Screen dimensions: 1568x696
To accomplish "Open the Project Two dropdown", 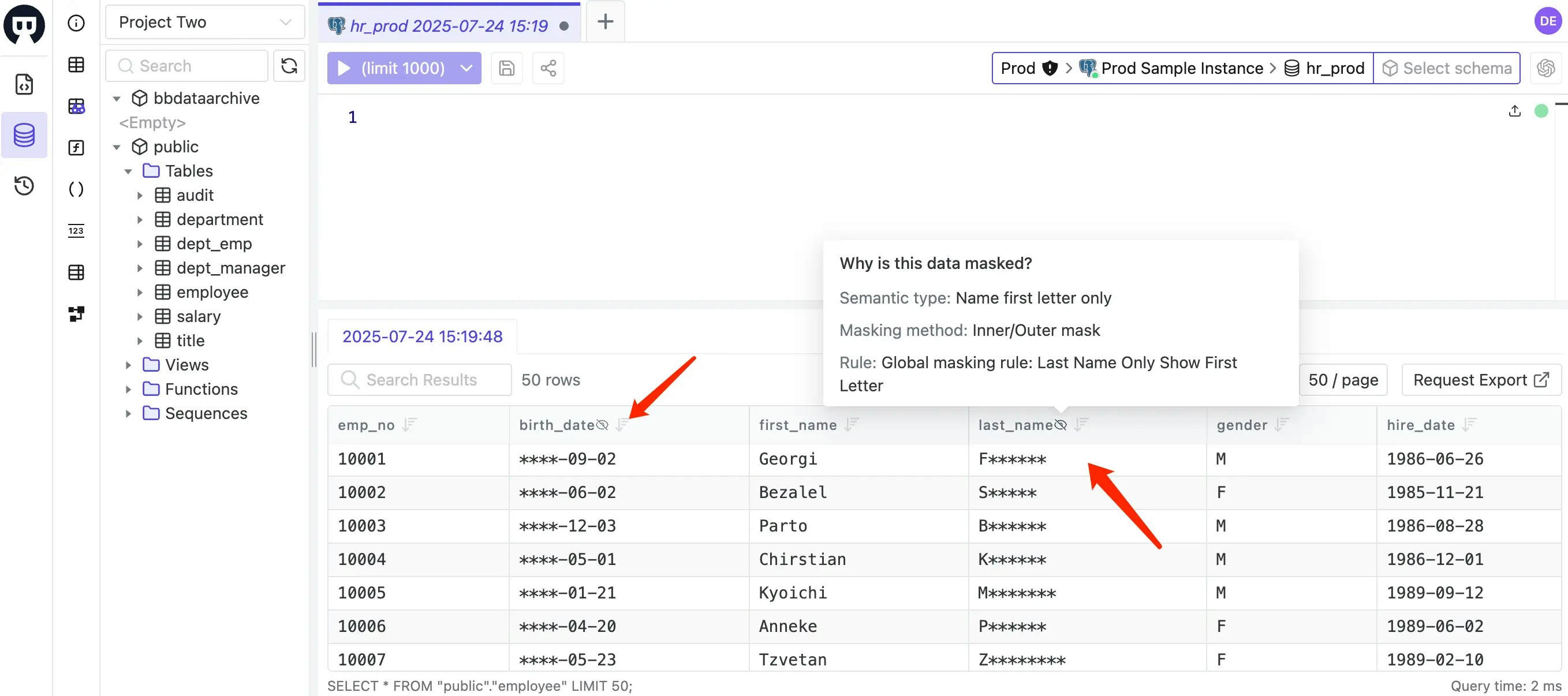I will pos(204,23).
